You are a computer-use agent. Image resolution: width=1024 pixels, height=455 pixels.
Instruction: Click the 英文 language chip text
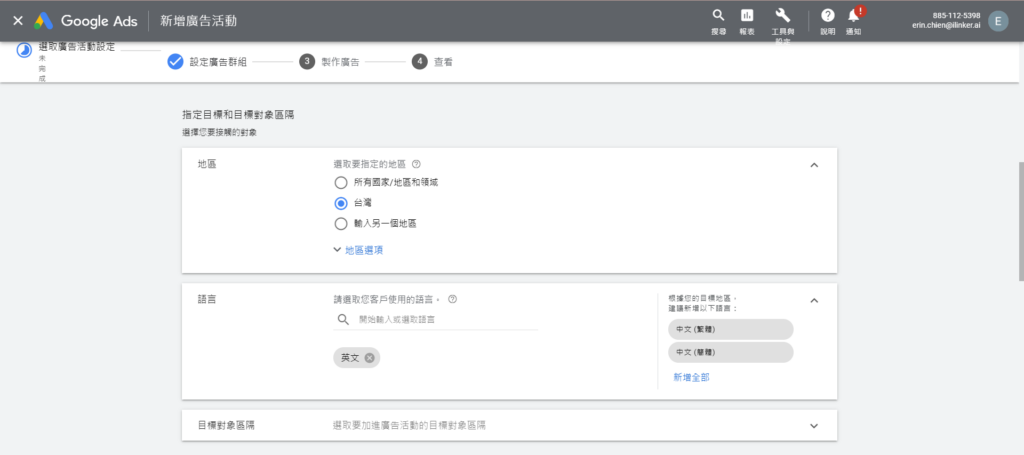click(x=350, y=358)
